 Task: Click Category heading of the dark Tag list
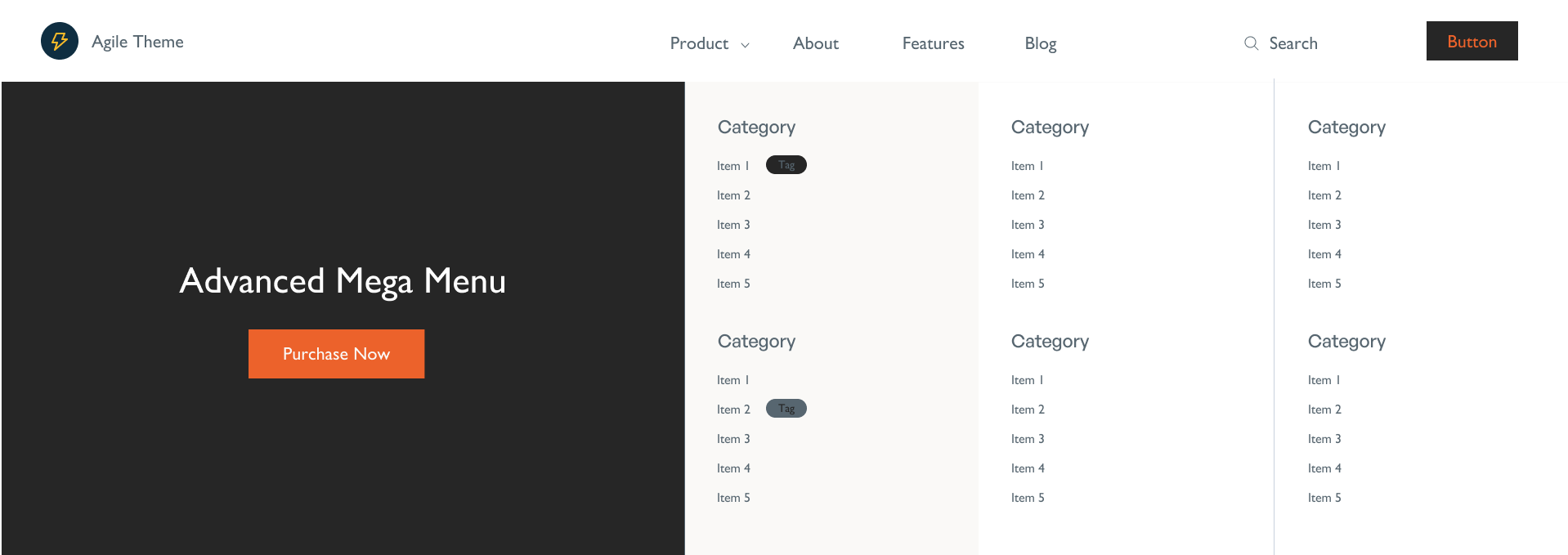[756, 128]
